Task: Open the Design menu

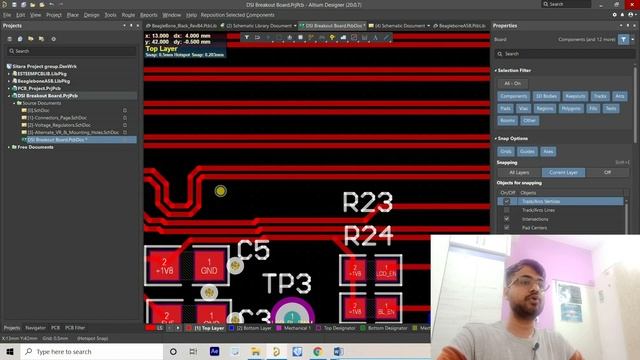Action: (x=91, y=15)
